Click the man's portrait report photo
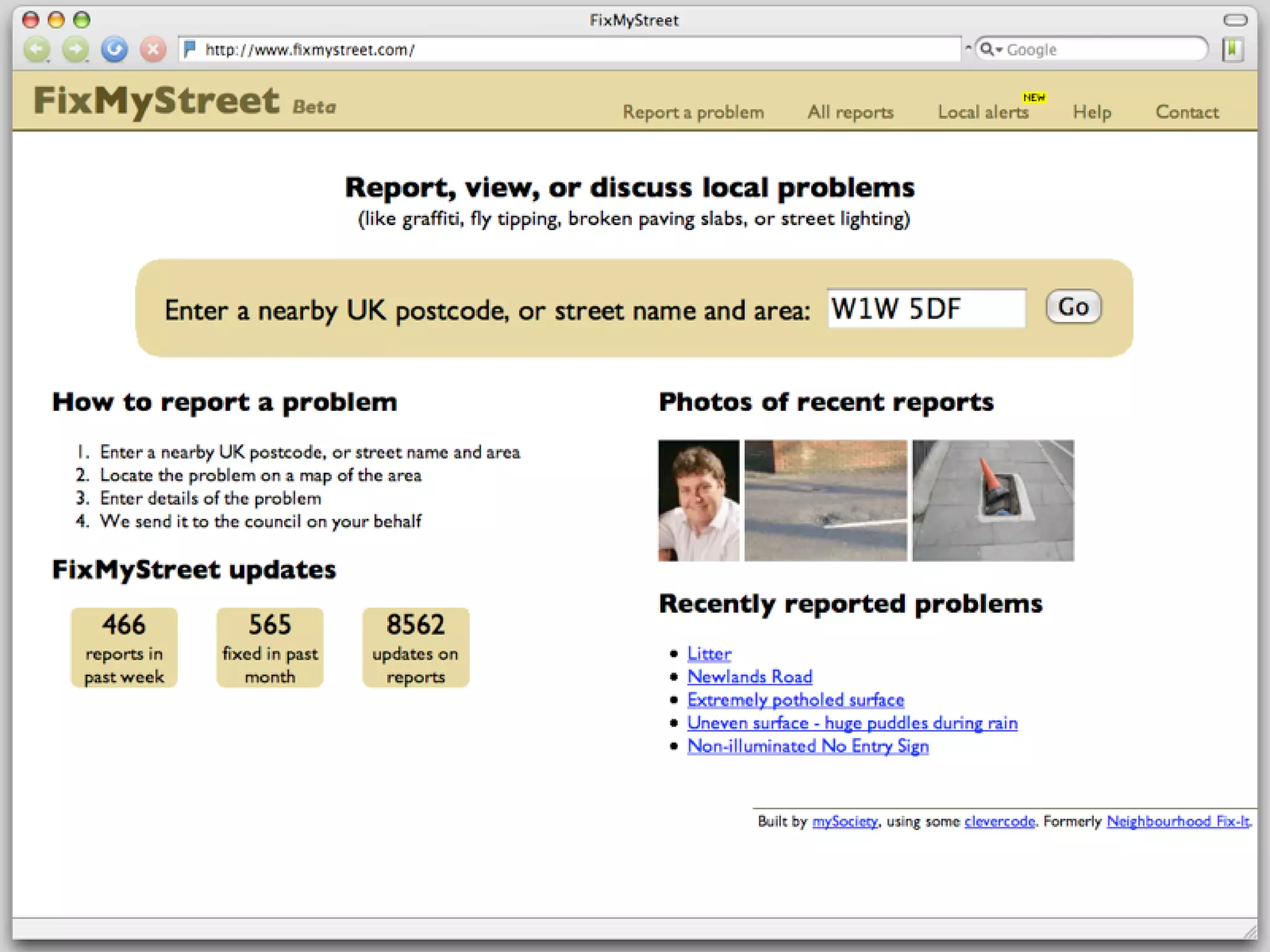Viewport: 1270px width, 952px height. [698, 500]
